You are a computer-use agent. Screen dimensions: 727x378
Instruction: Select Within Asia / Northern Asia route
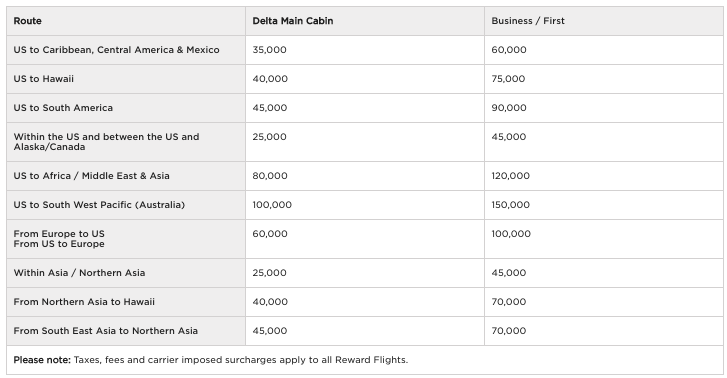(79, 273)
